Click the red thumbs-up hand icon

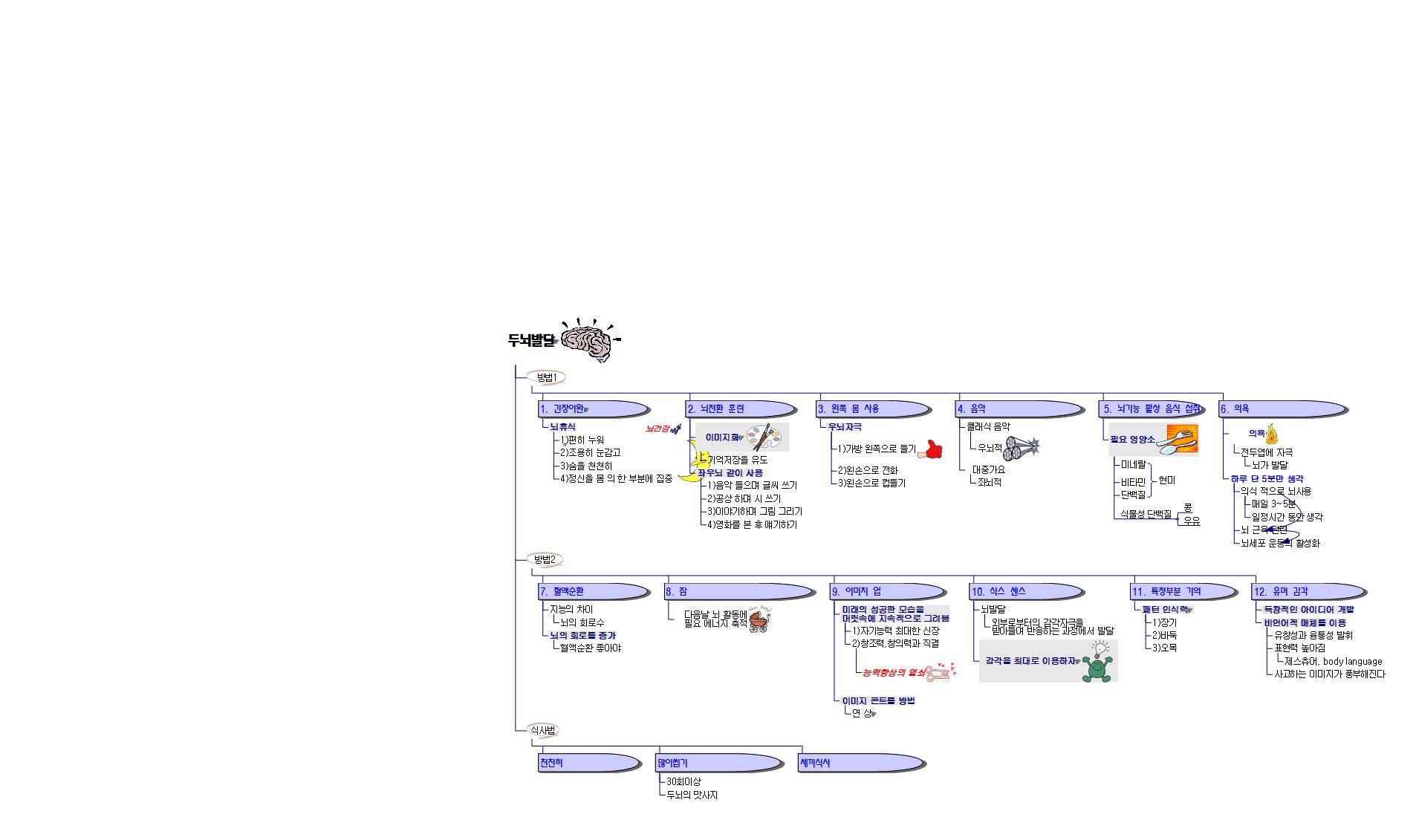[x=930, y=449]
